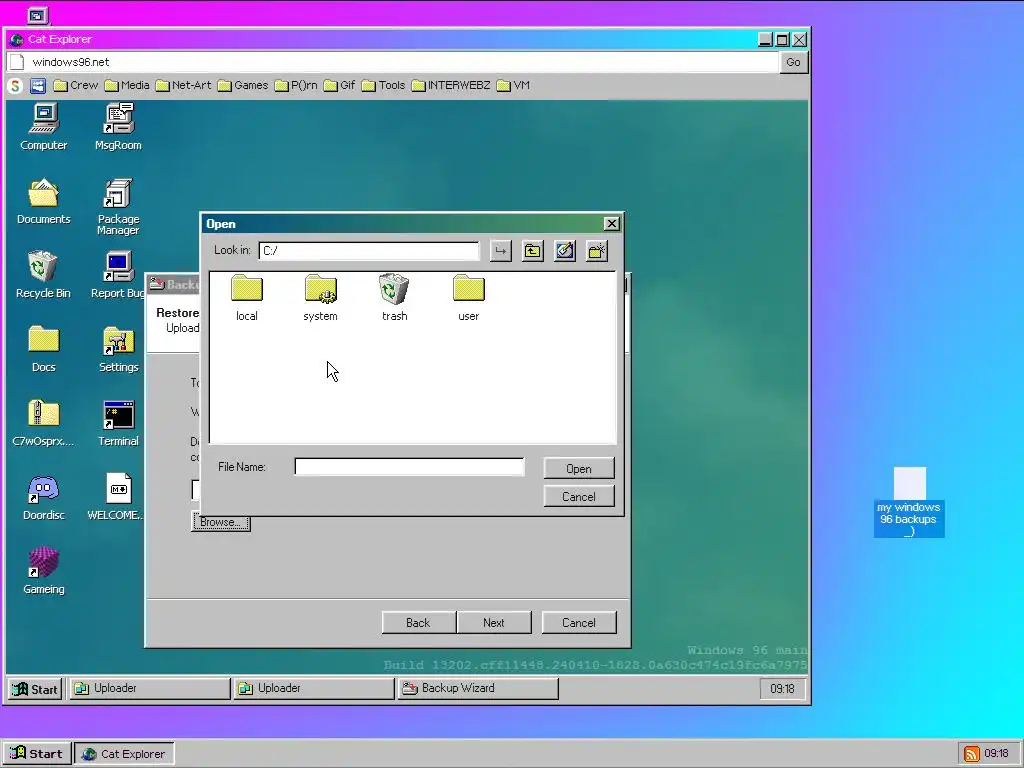Open the Gif bookmarks folder

(340, 86)
